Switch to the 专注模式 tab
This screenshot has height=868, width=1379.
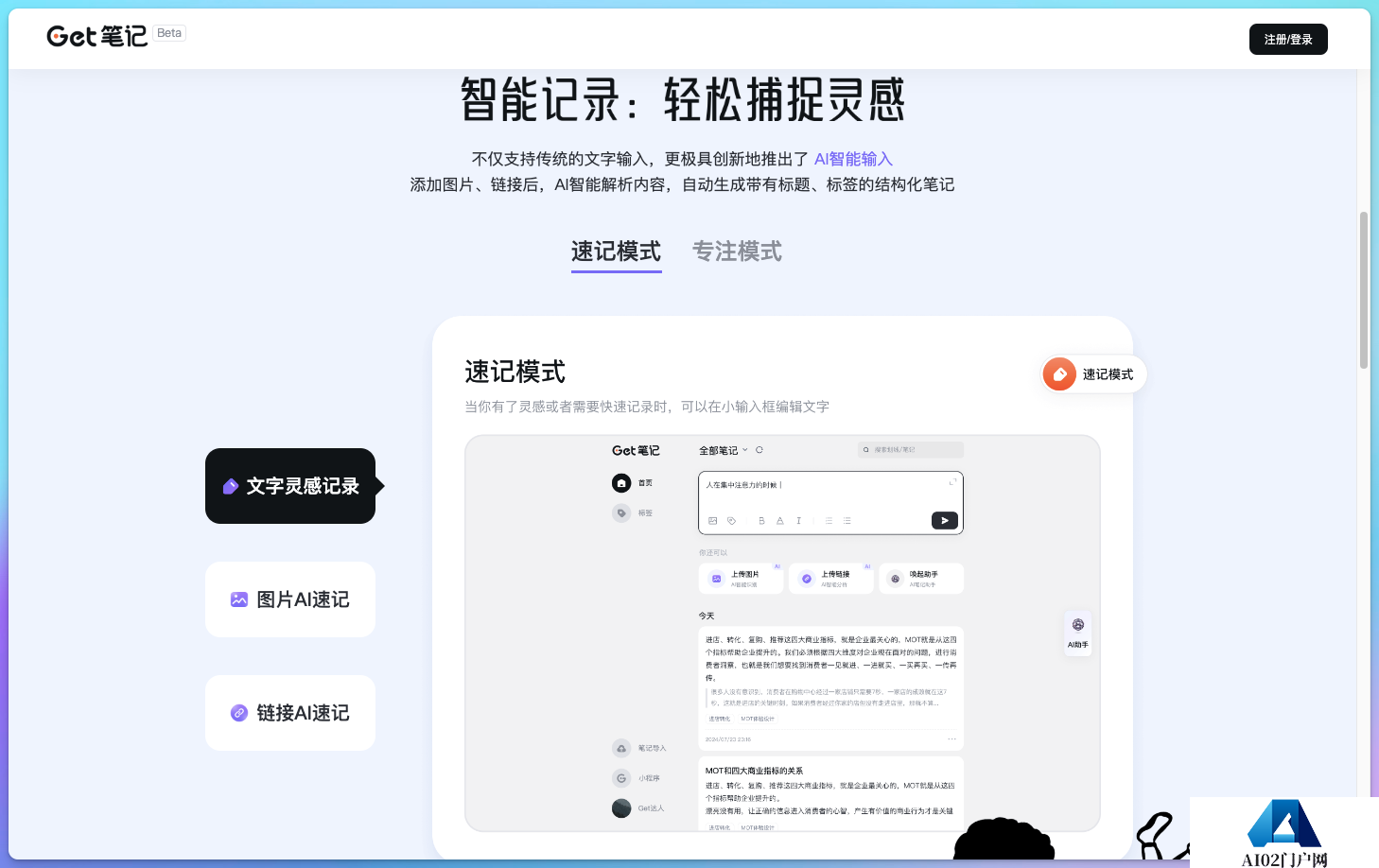(737, 252)
